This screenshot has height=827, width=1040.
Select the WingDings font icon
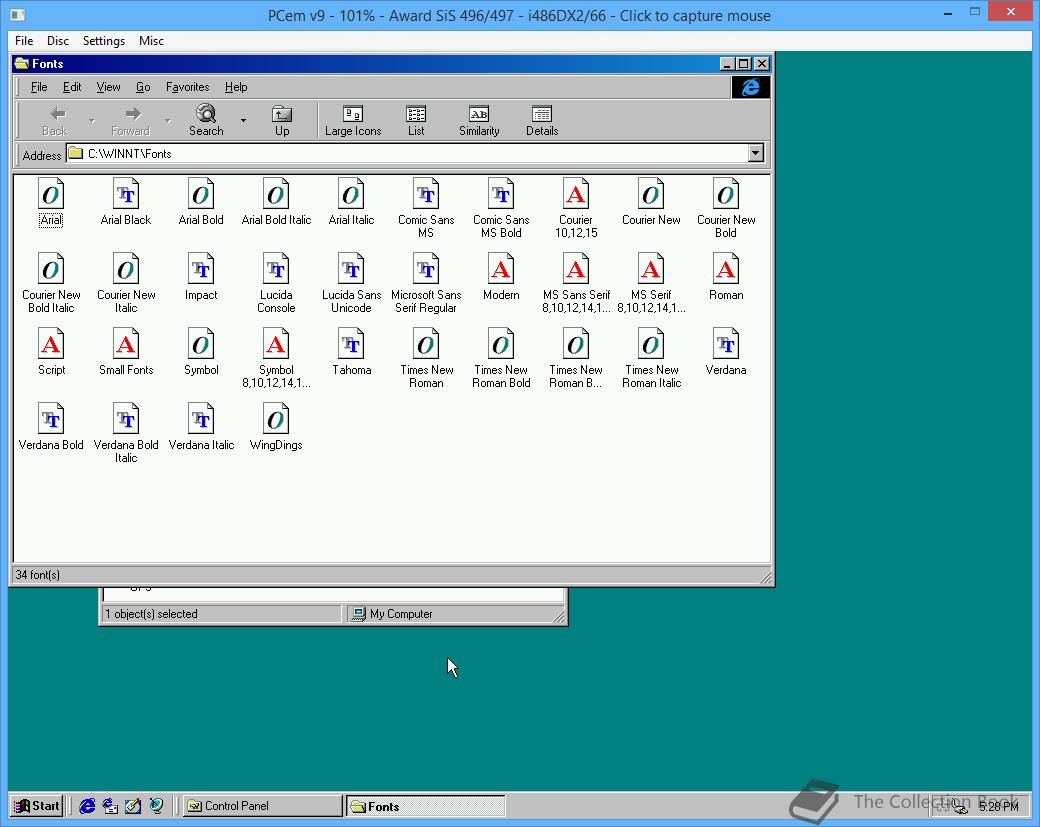[276, 421]
